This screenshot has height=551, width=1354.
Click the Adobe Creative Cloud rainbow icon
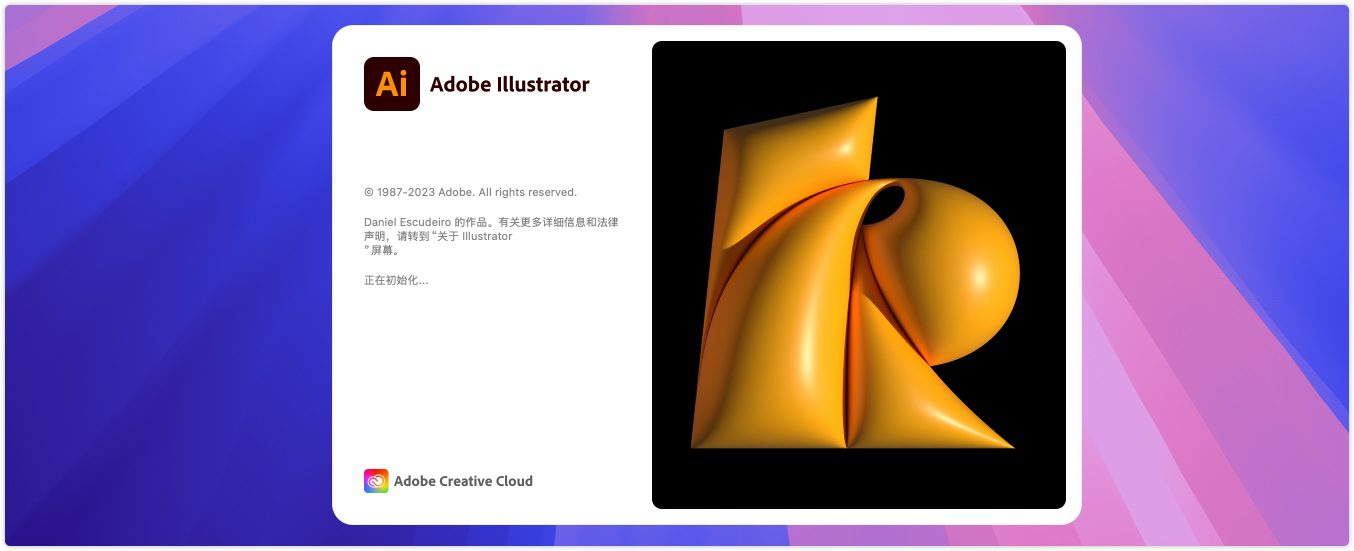tap(376, 481)
